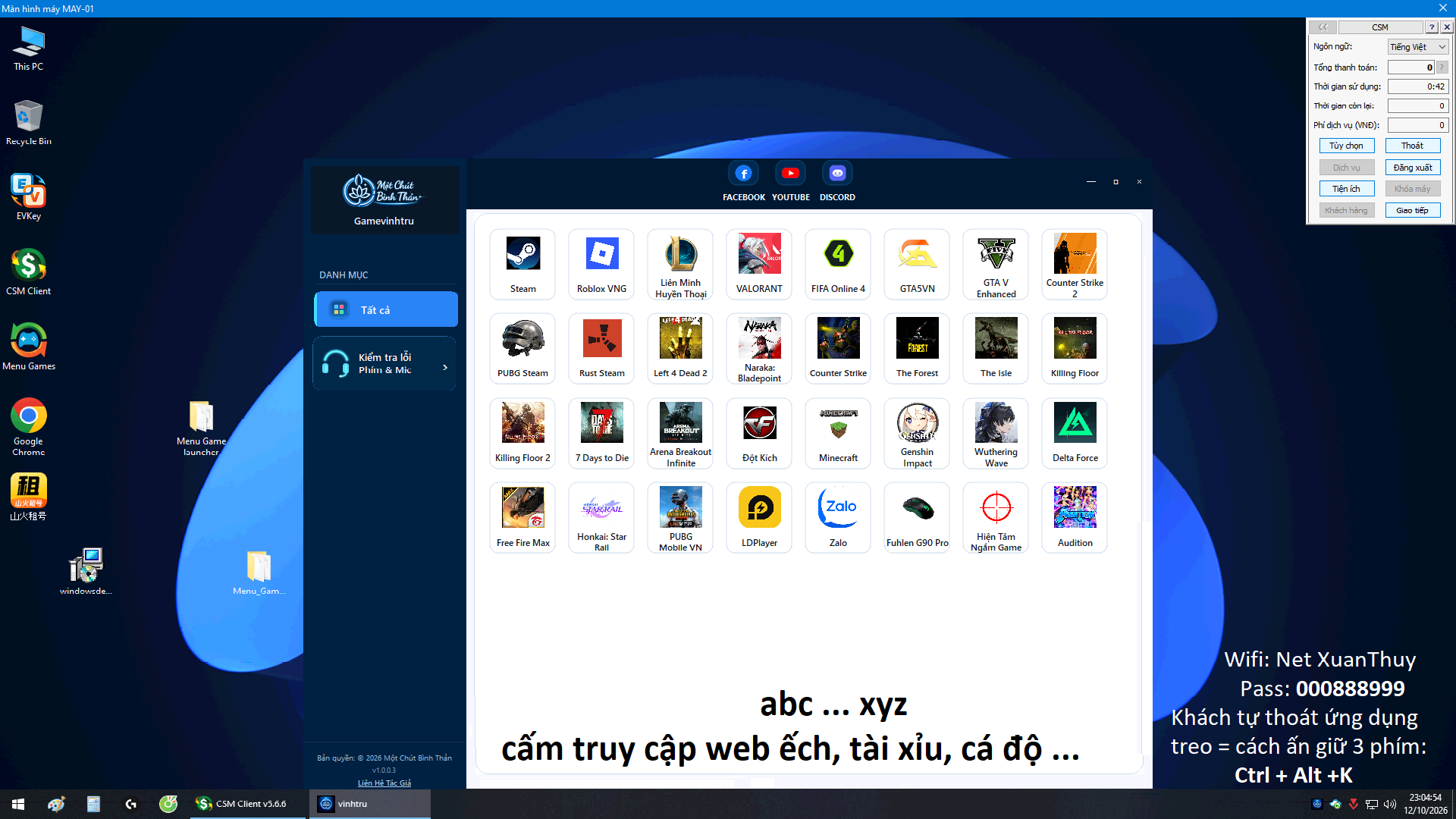Image resolution: width=1456 pixels, height=819 pixels.
Task: Launch Counter Strike 2 tile
Action: (x=1075, y=264)
